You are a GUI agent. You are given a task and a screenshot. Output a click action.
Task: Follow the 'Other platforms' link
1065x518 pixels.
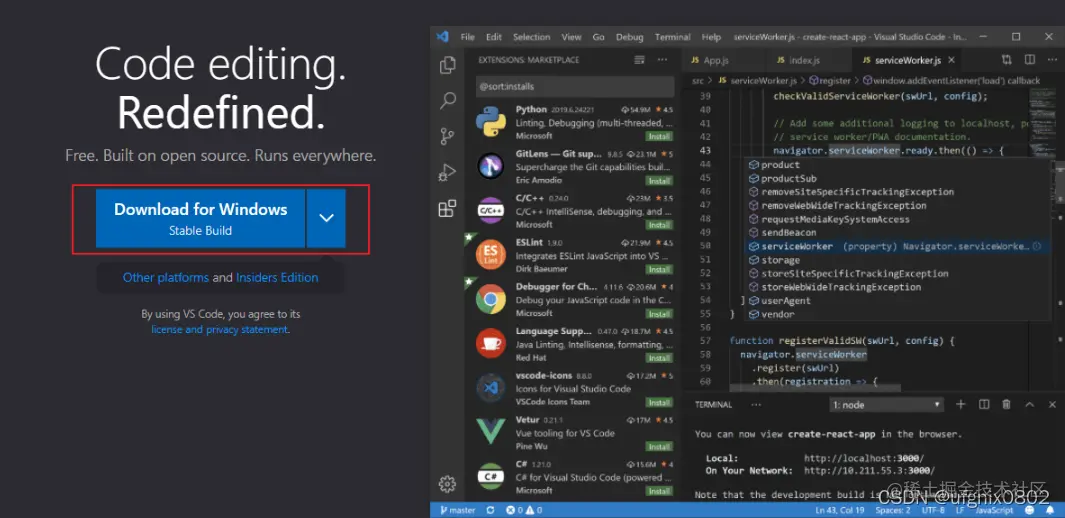[166, 277]
